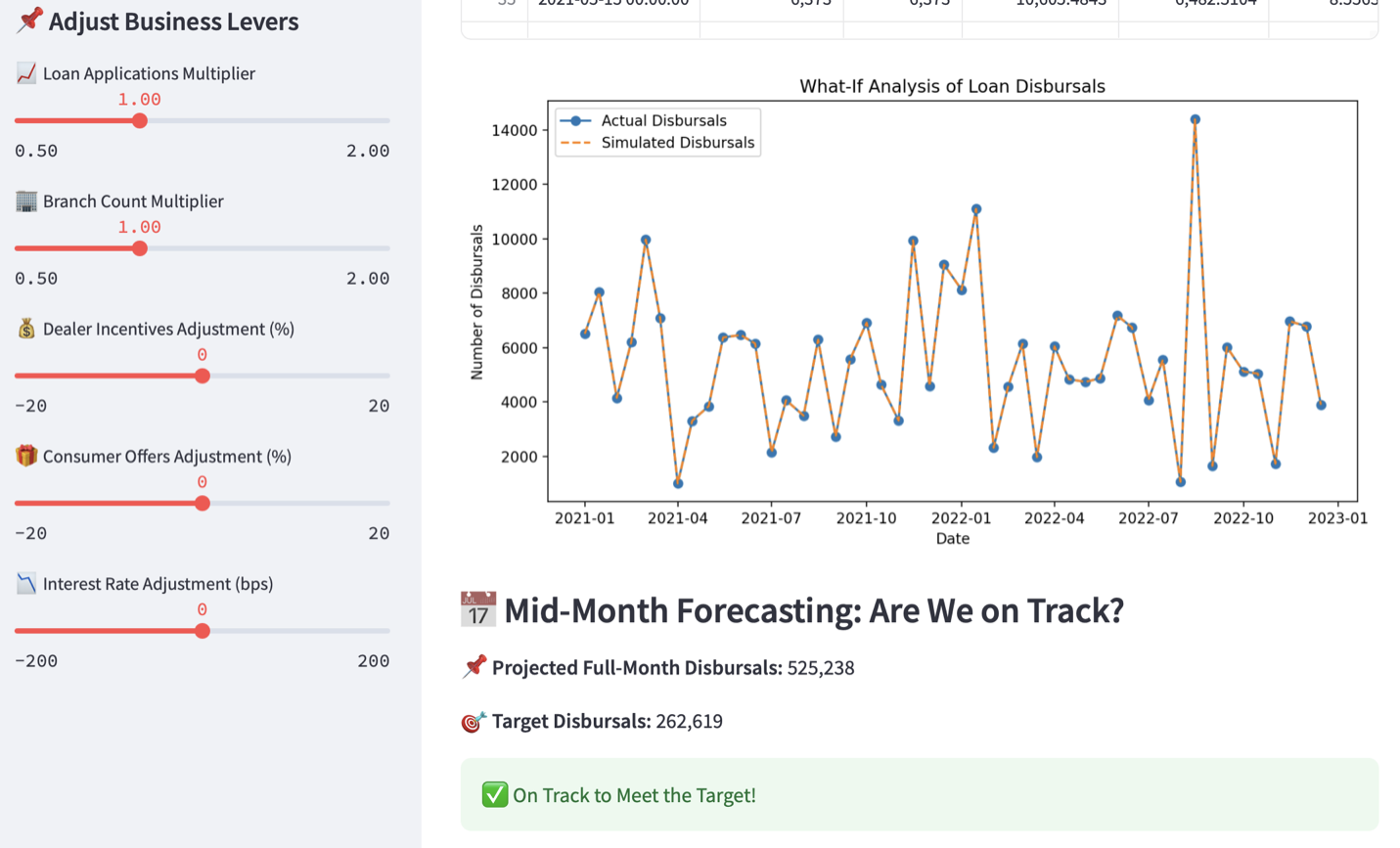This screenshot has height=848, width=1400.
Task: Click the Actual Disbursals legend entry
Action: pyautogui.click(x=662, y=120)
